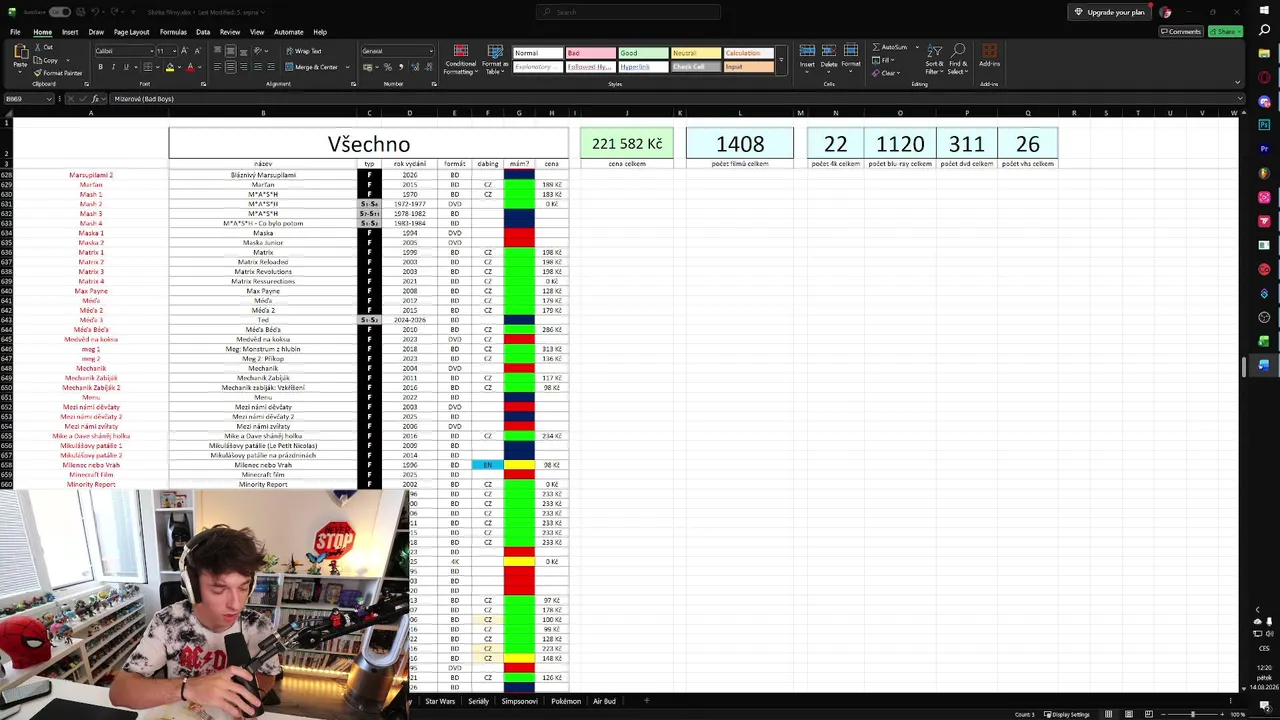This screenshot has width=1280, height=720.
Task: Click Align Right icon
Action: [x=243, y=67]
